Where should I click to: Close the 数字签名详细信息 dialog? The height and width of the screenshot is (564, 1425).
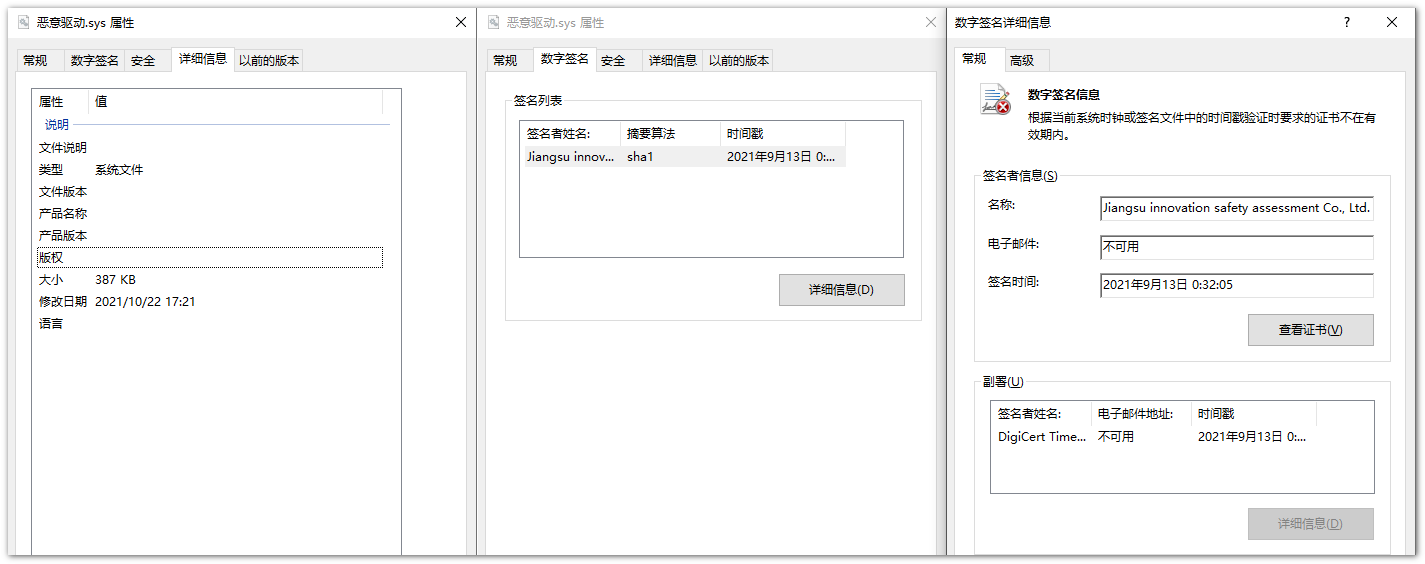1392,22
